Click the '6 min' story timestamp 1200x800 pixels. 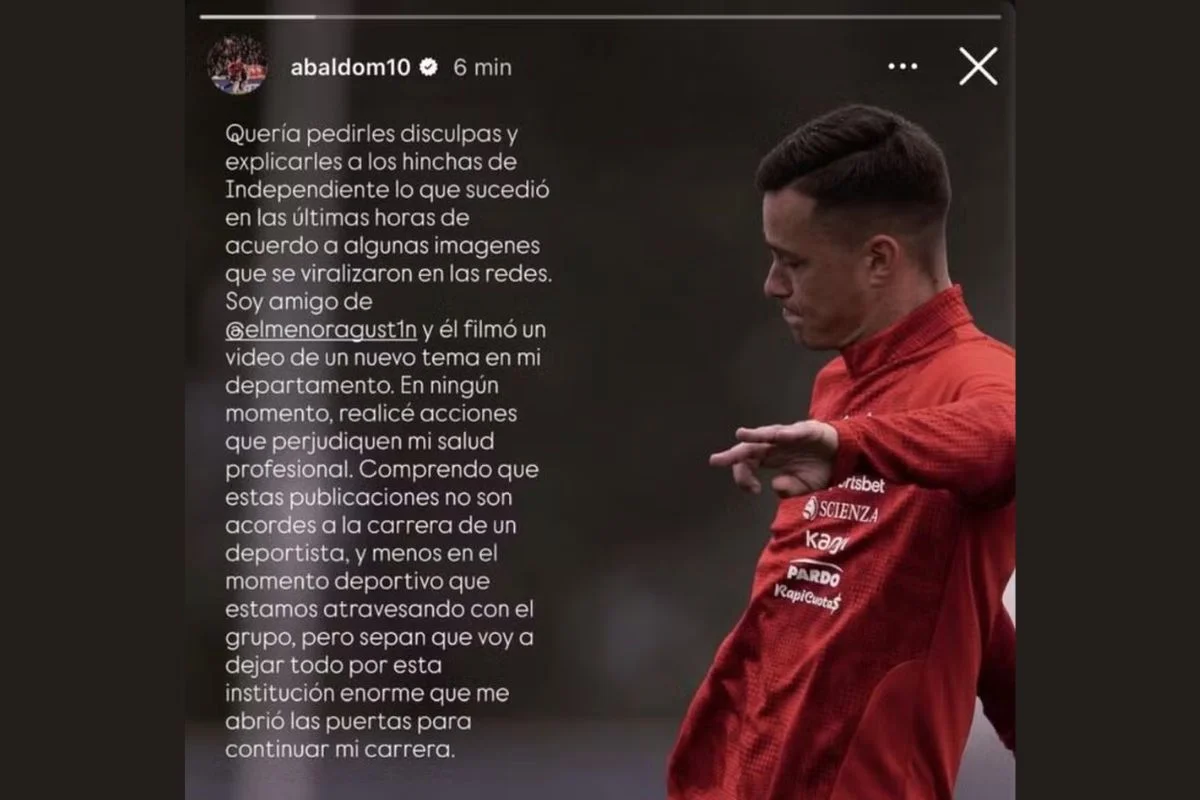(x=482, y=67)
